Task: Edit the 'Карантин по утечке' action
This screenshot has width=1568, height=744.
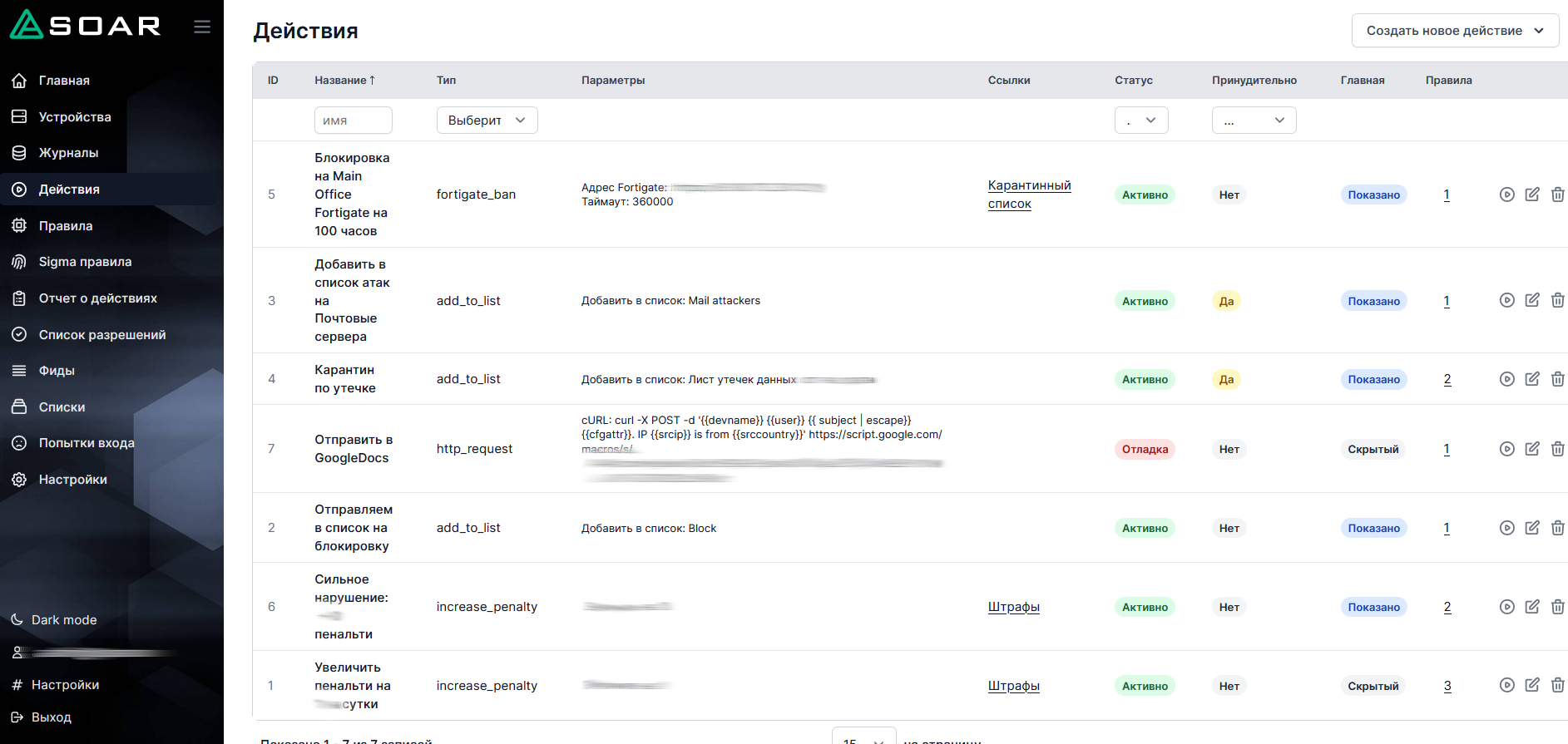Action: coord(1531,379)
